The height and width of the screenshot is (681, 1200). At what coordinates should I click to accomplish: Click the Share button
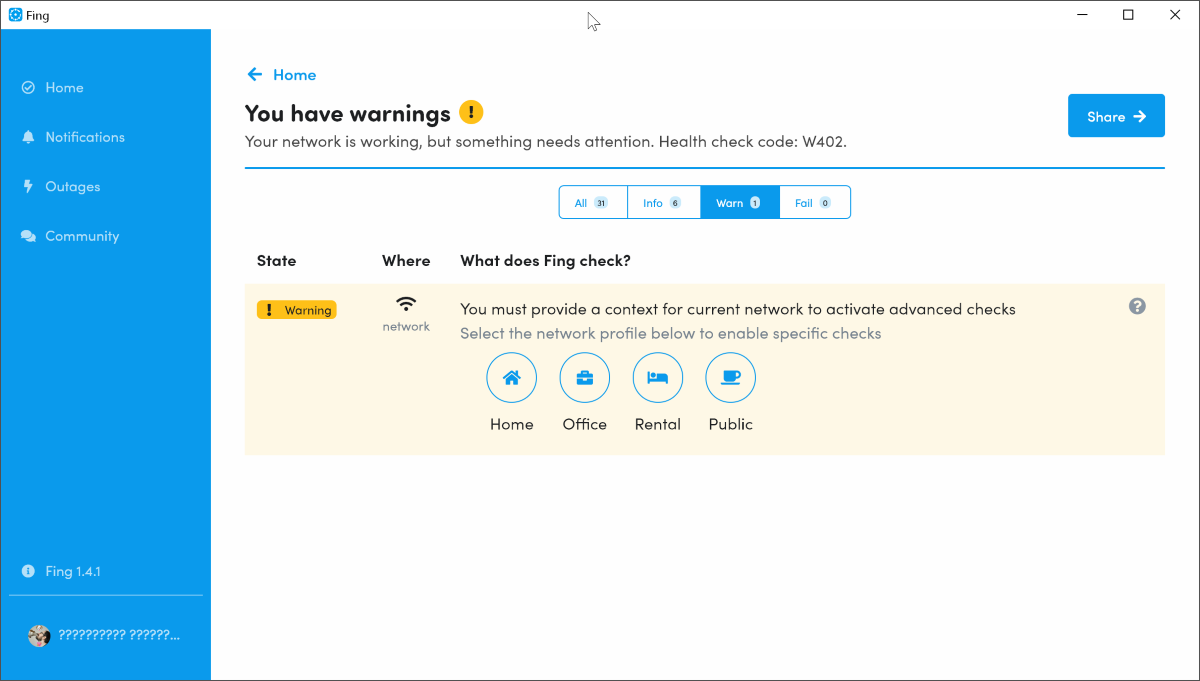click(1116, 116)
